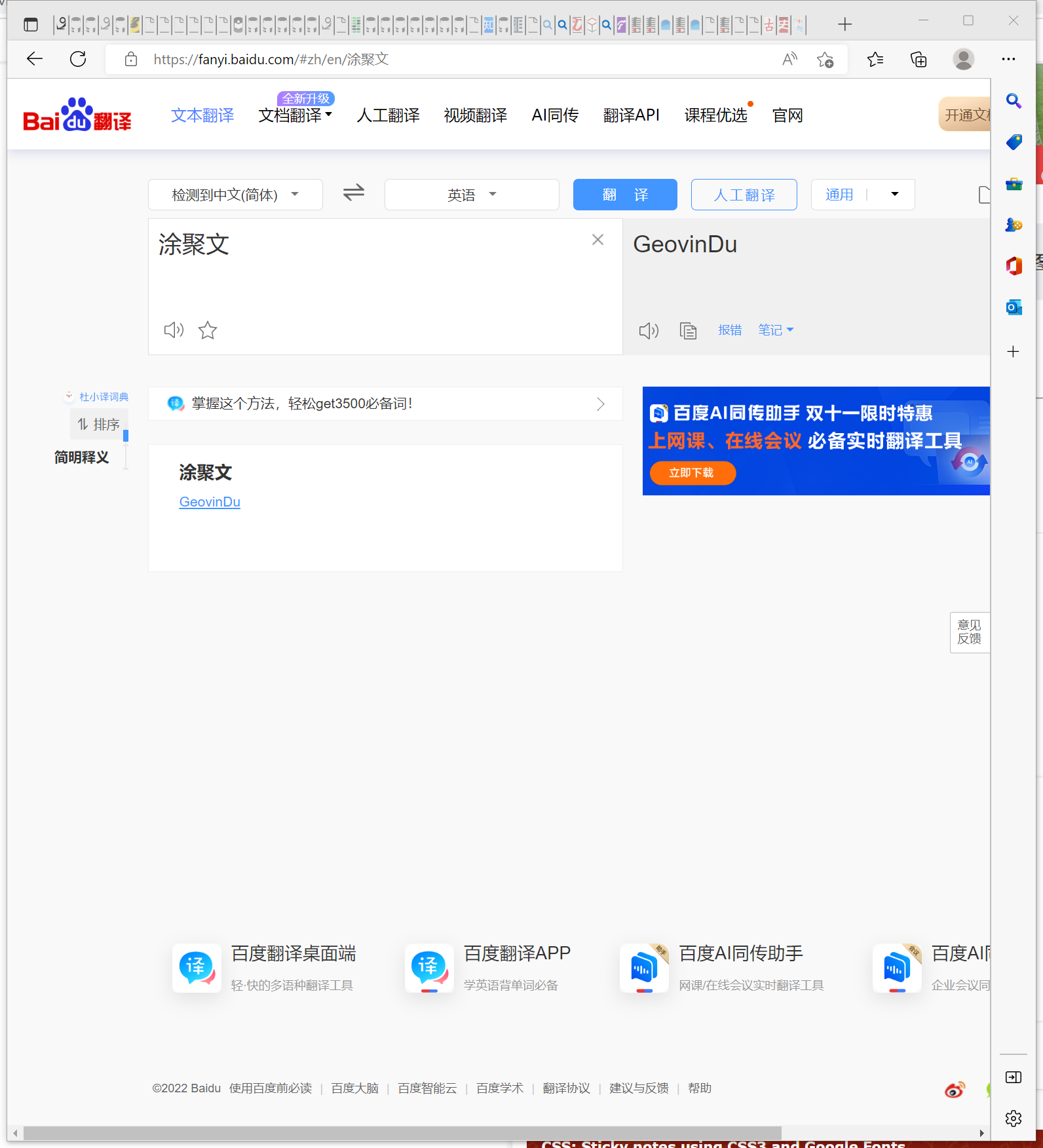Toggle the vertical tabs button

click(31, 25)
